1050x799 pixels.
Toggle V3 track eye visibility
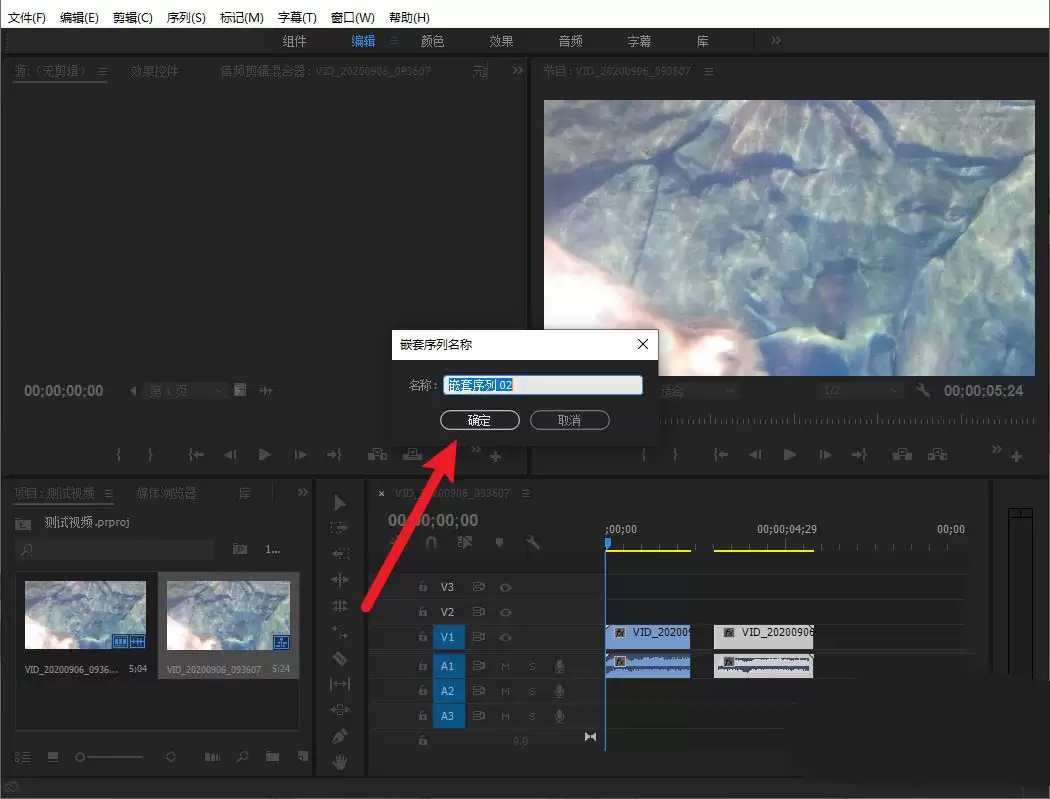point(506,587)
